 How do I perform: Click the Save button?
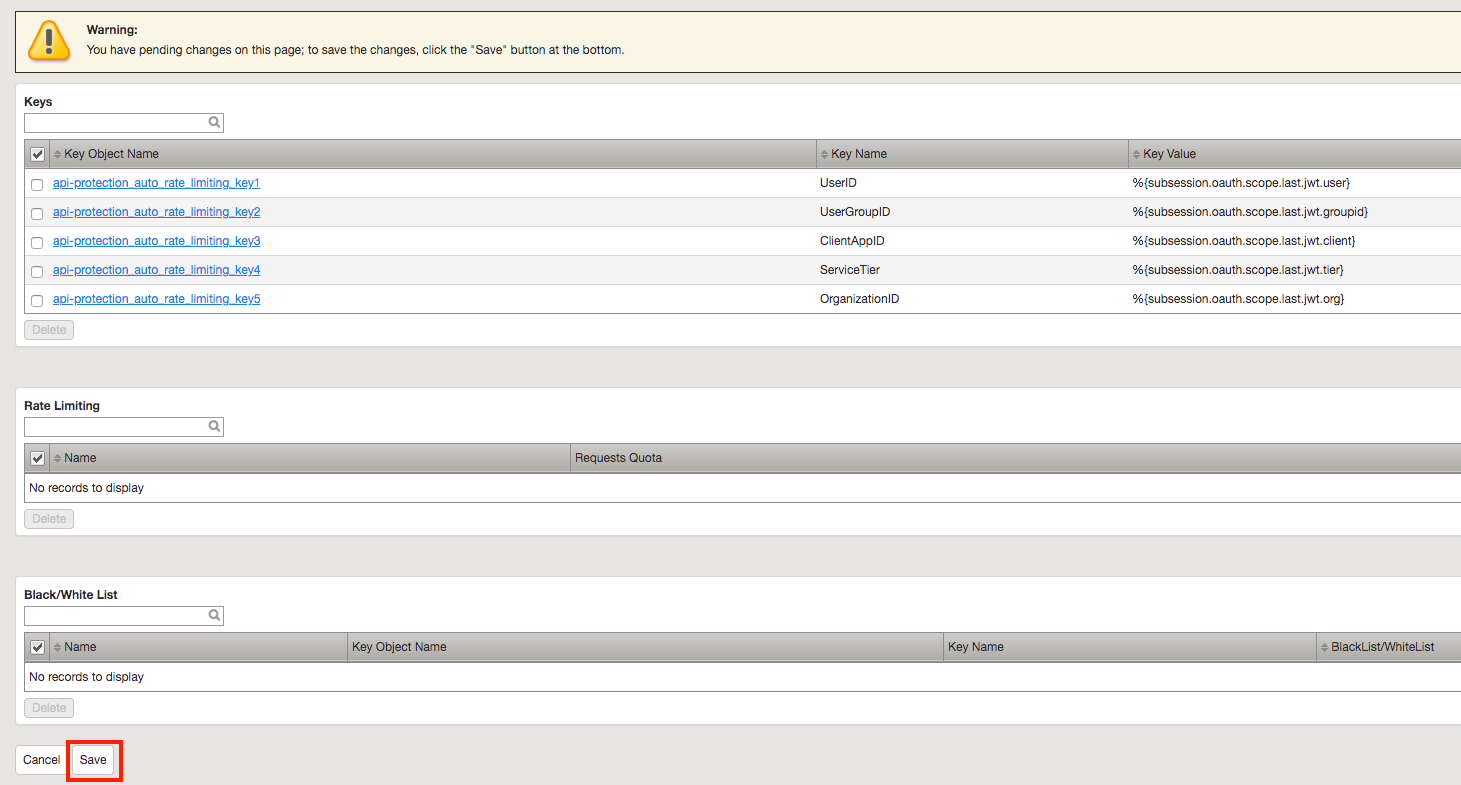(x=93, y=760)
